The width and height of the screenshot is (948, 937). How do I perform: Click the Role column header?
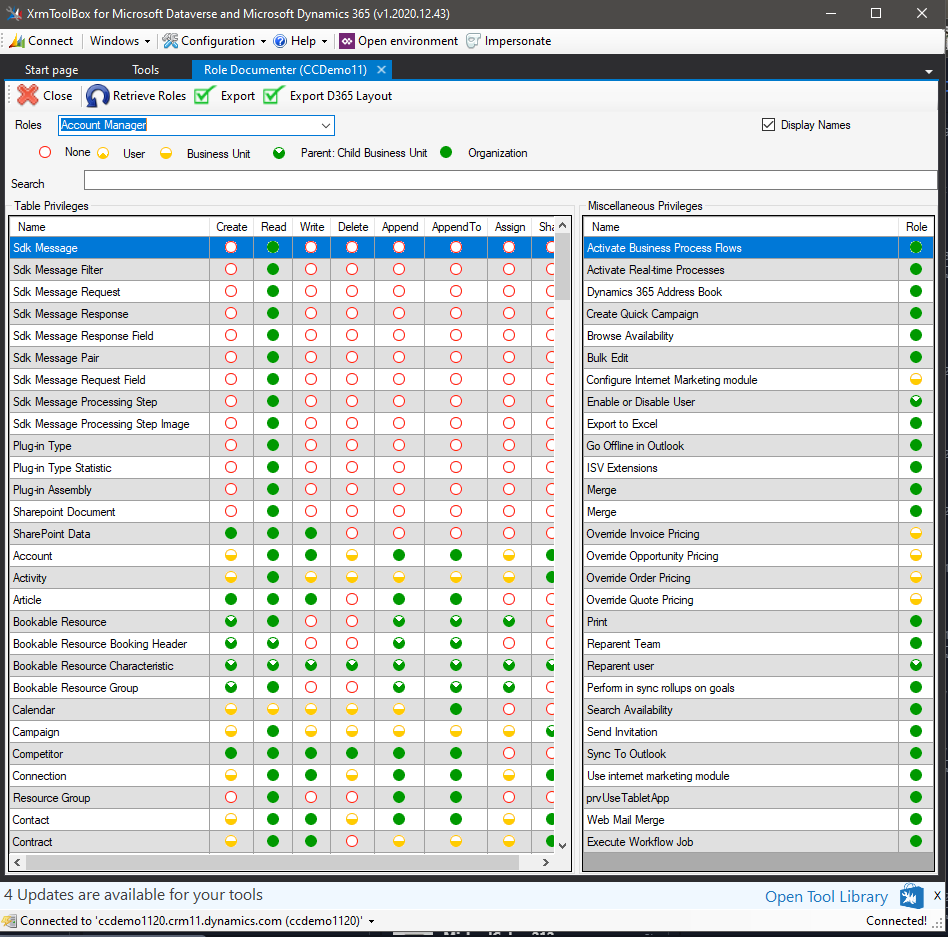tap(916, 227)
